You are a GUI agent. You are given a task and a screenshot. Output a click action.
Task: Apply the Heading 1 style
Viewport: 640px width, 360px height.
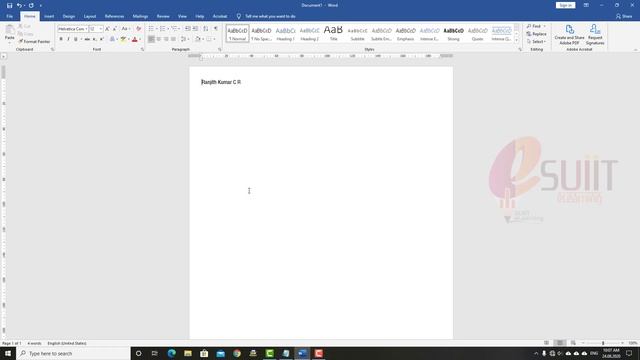(285, 33)
